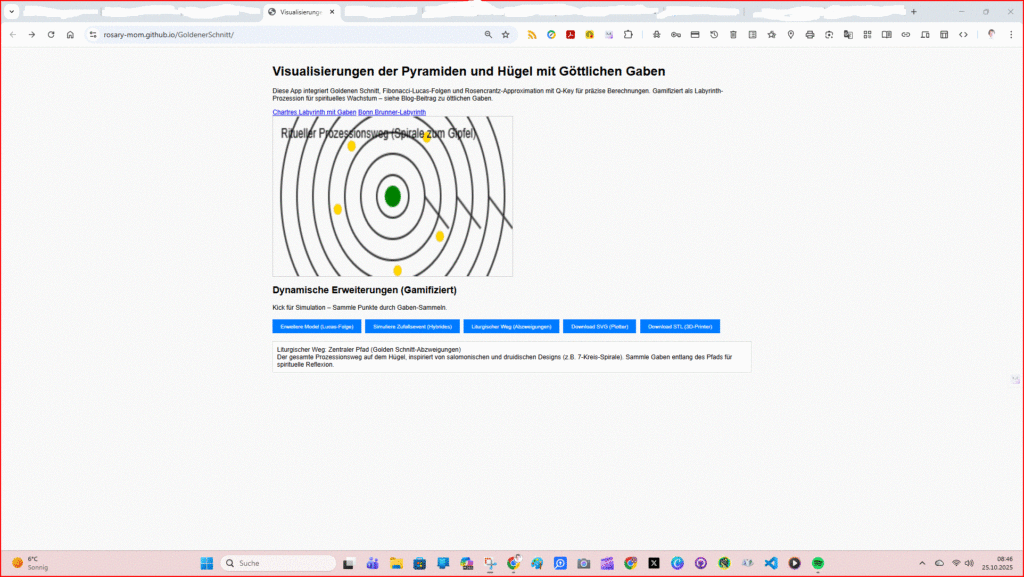Open the zoom magnifier in address bar
Image resolution: width=1024 pixels, height=577 pixels.
coord(488,34)
